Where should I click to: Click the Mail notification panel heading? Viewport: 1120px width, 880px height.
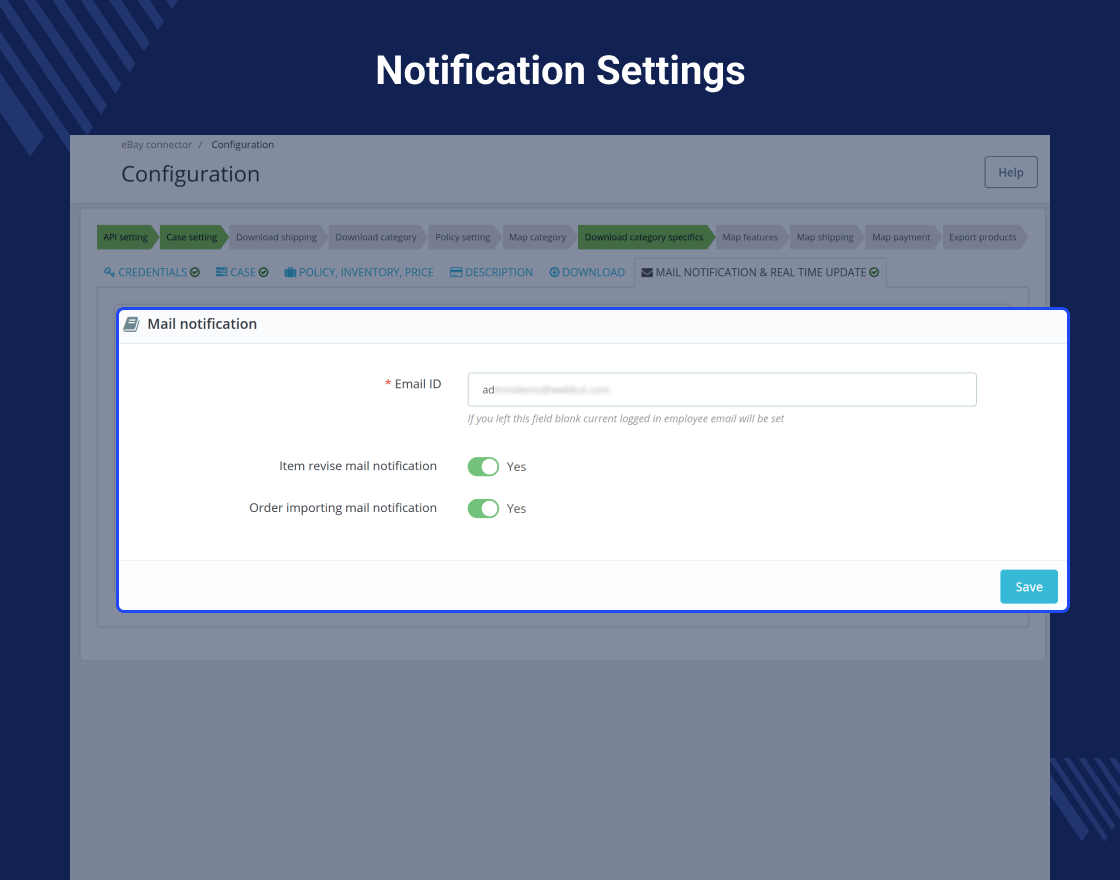click(x=202, y=324)
